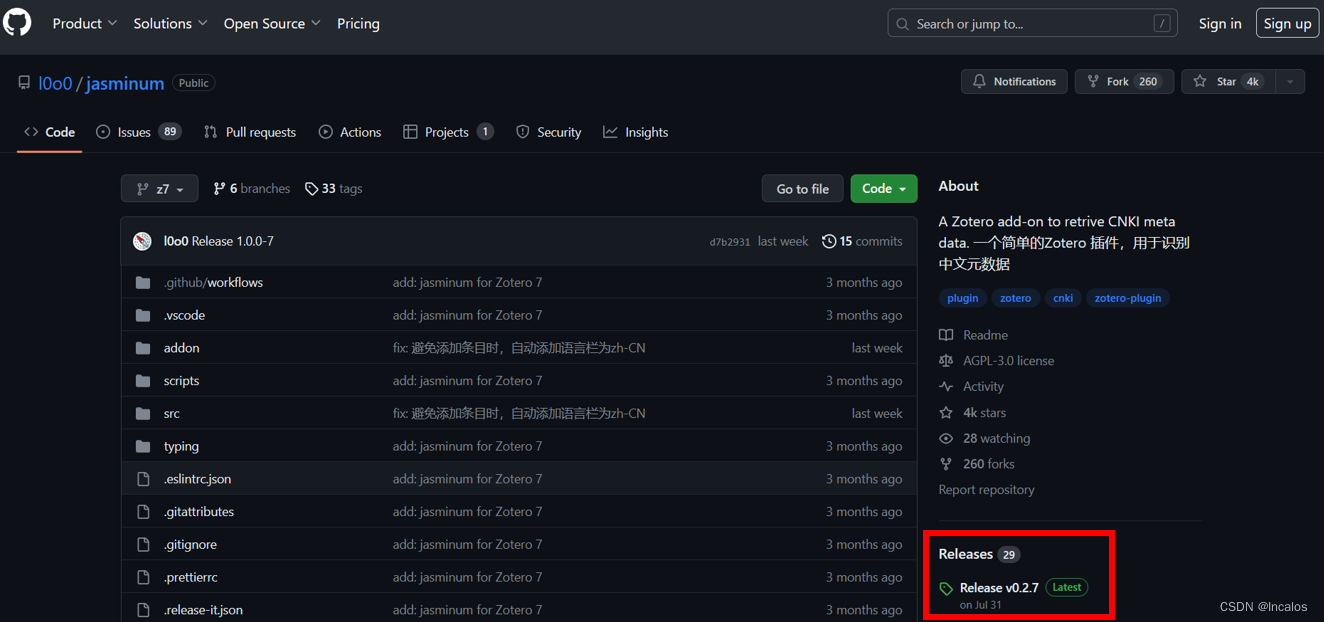1324x622 pixels.
Task: Click the .prettierrc file icon
Action: click(143, 577)
